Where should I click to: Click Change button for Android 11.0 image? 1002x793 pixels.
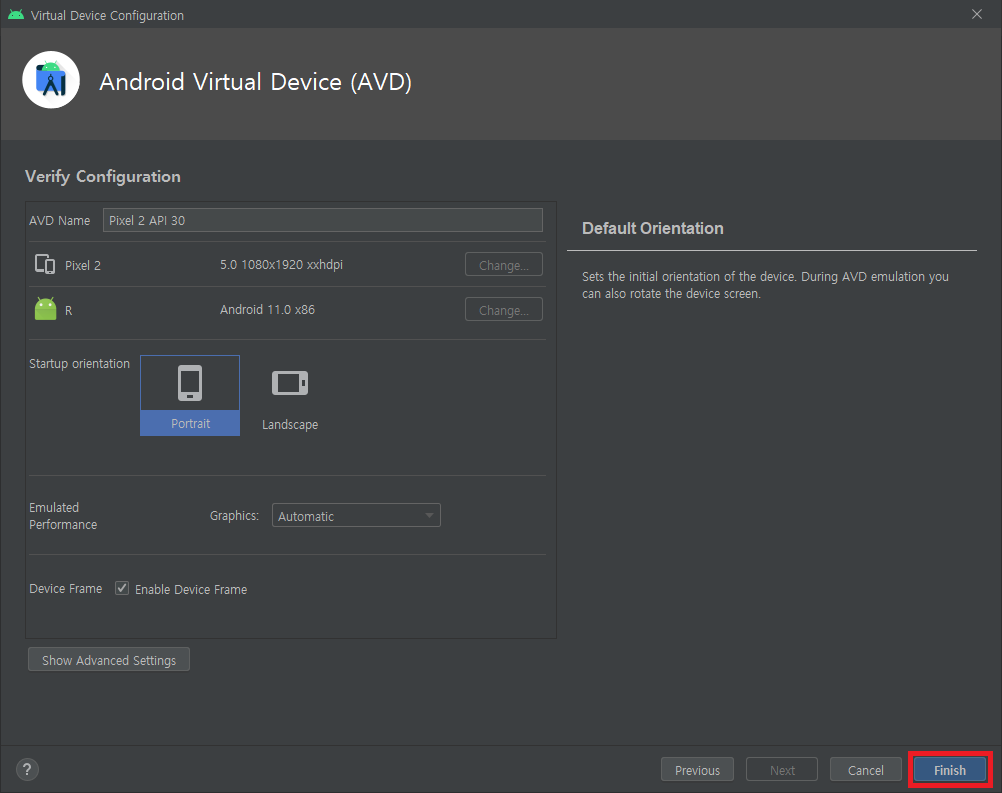pyautogui.click(x=504, y=310)
